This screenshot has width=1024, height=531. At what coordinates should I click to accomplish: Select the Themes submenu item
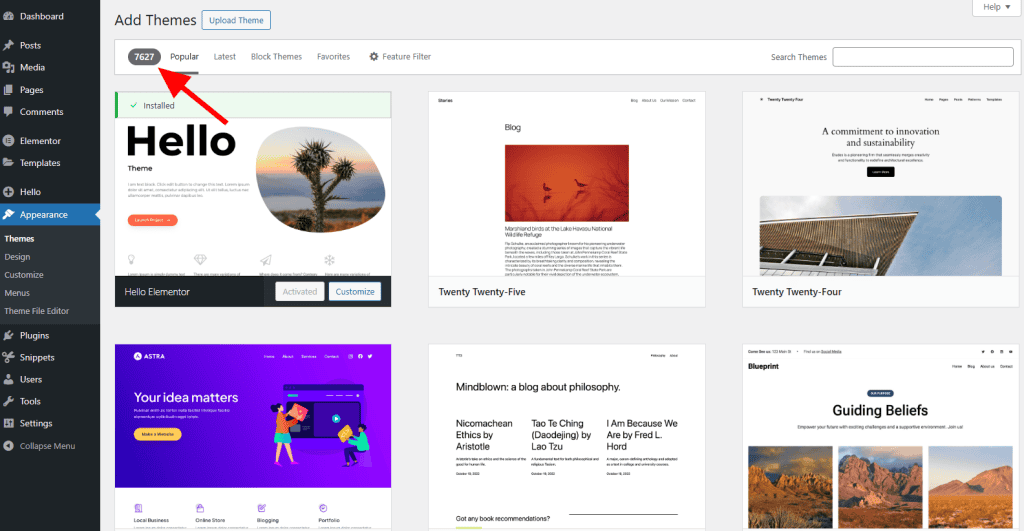click(x=19, y=239)
